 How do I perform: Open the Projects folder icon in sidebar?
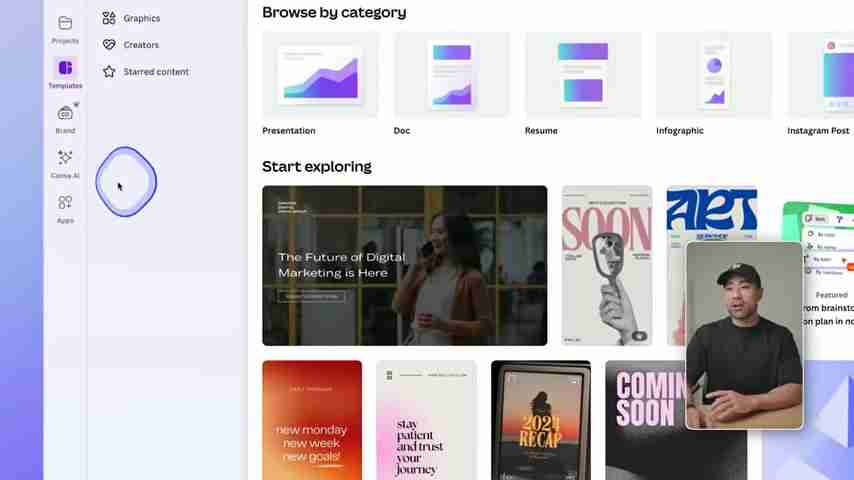(x=65, y=23)
